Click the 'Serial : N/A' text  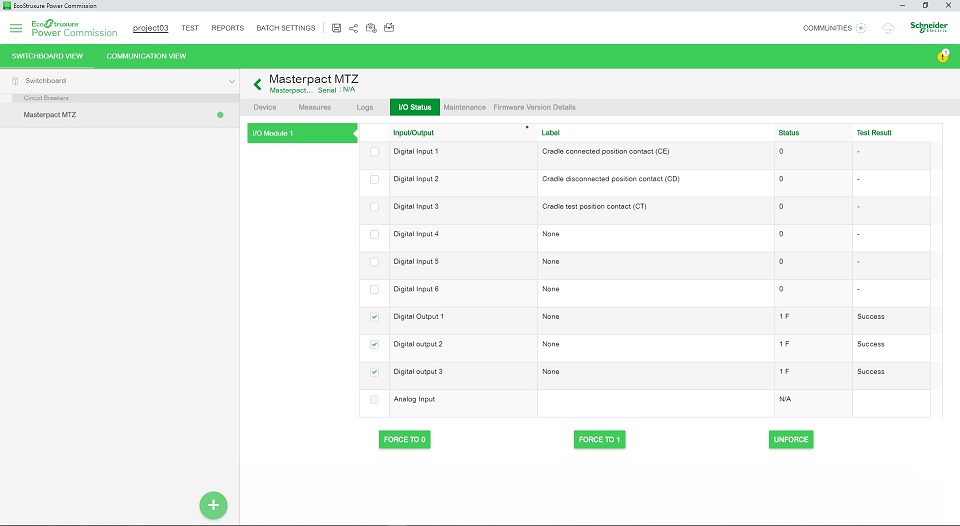(x=336, y=90)
